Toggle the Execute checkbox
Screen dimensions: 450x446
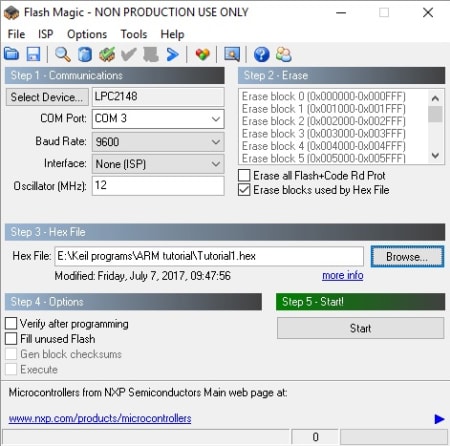(11, 369)
